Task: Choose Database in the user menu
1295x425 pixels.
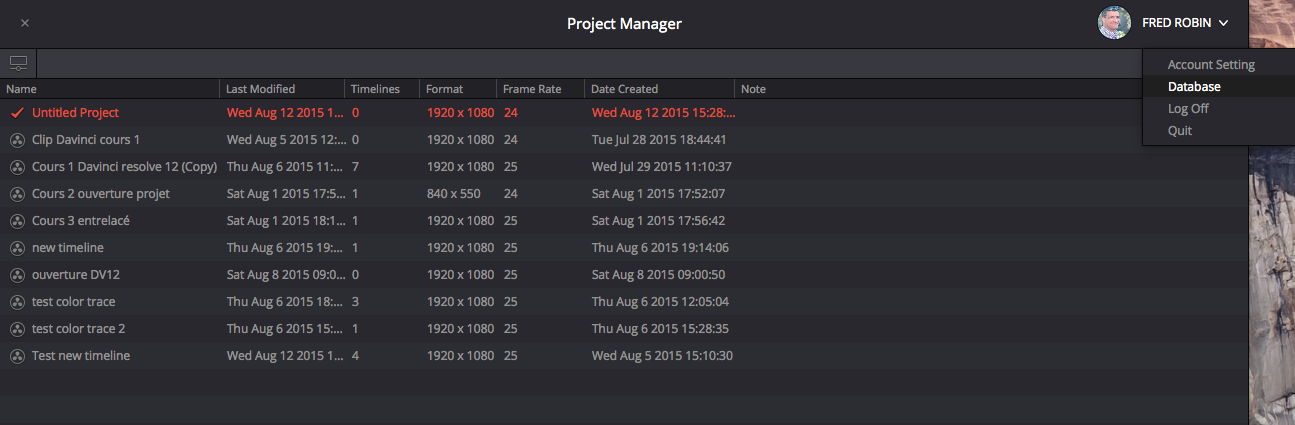Action: coord(1194,87)
